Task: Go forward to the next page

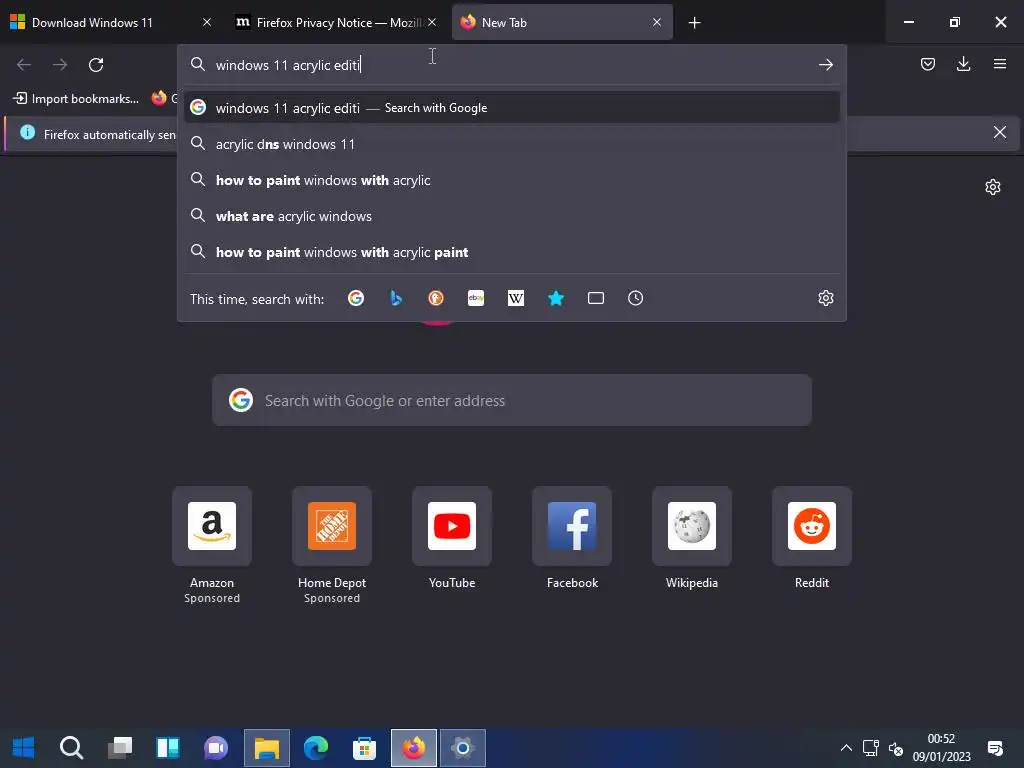Action: tap(60, 65)
